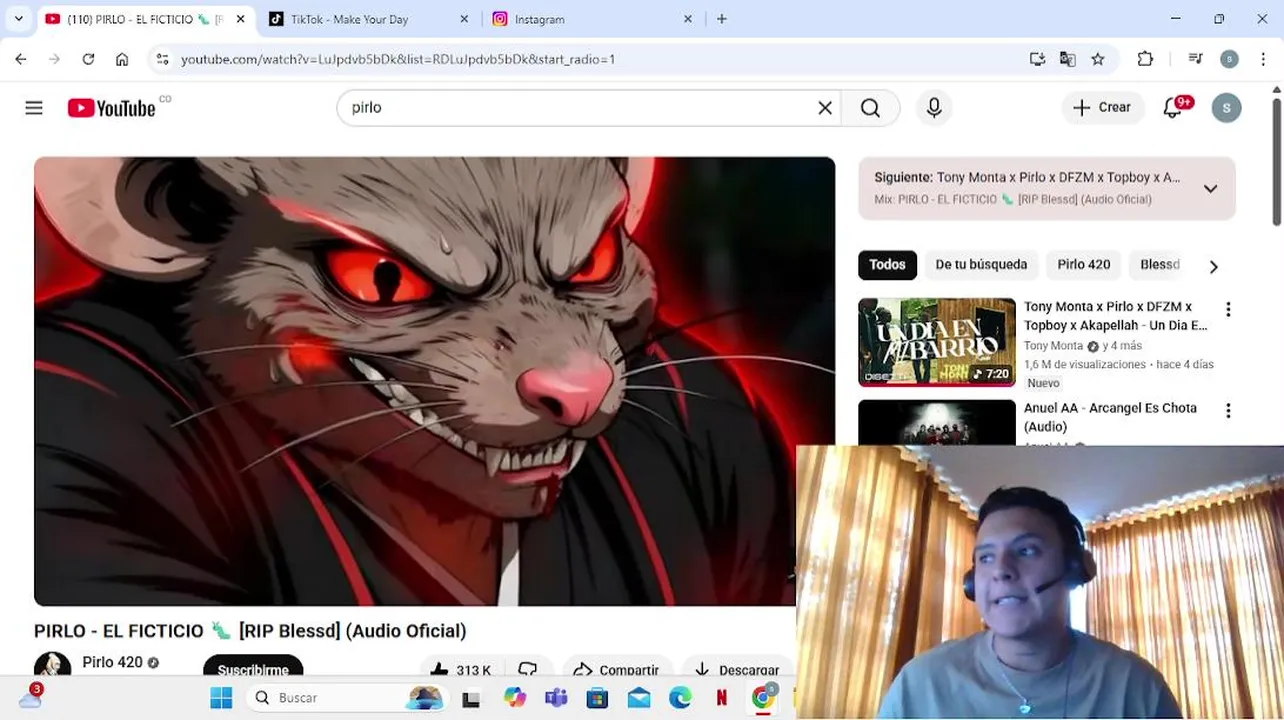This screenshot has width=1284, height=720.
Task: Open Chrome tab search dropdown
Action: click(18, 19)
